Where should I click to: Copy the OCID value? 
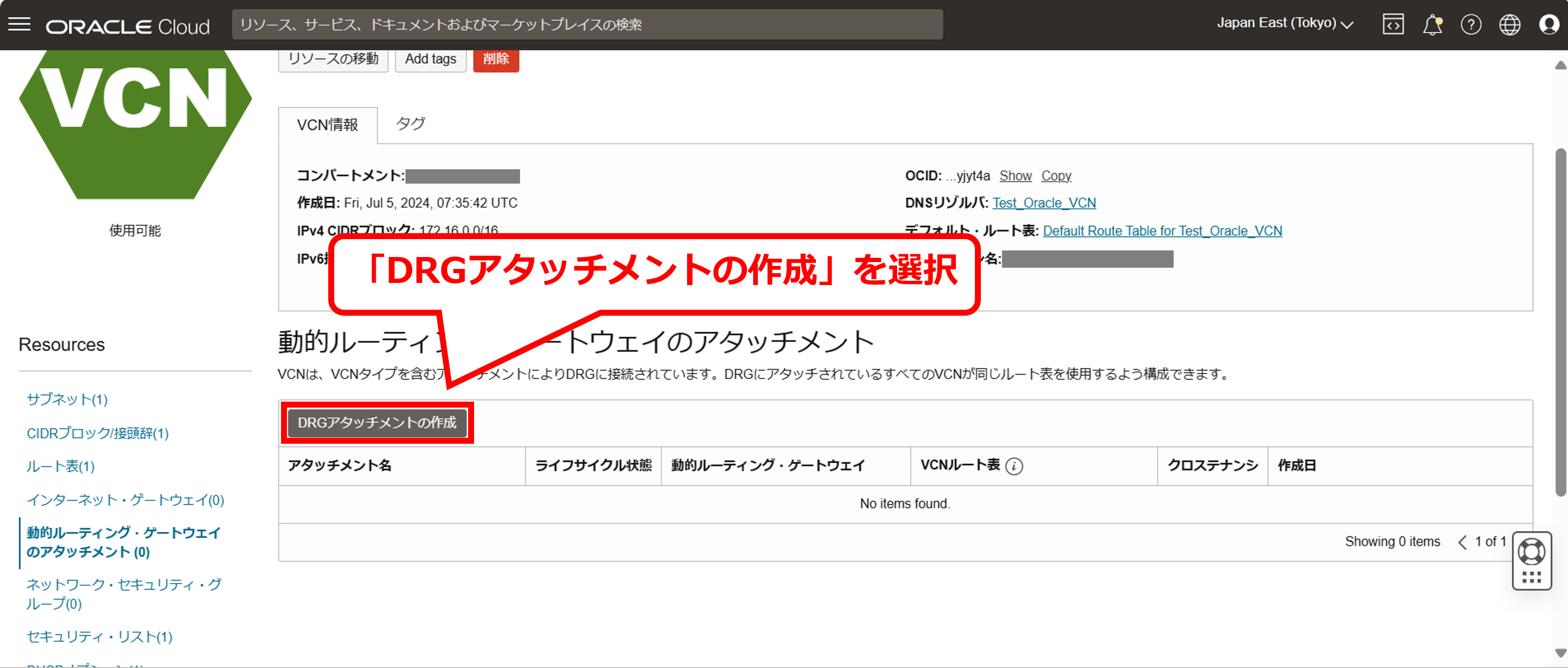1056,176
